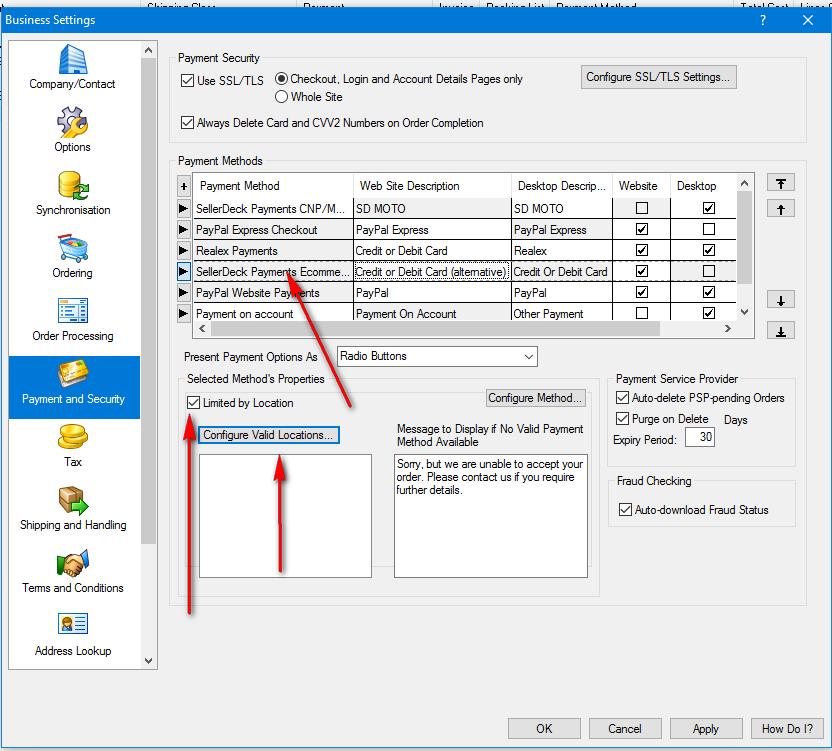832x751 pixels.
Task: Click the Ordering shopping cart icon
Action: [x=73, y=249]
